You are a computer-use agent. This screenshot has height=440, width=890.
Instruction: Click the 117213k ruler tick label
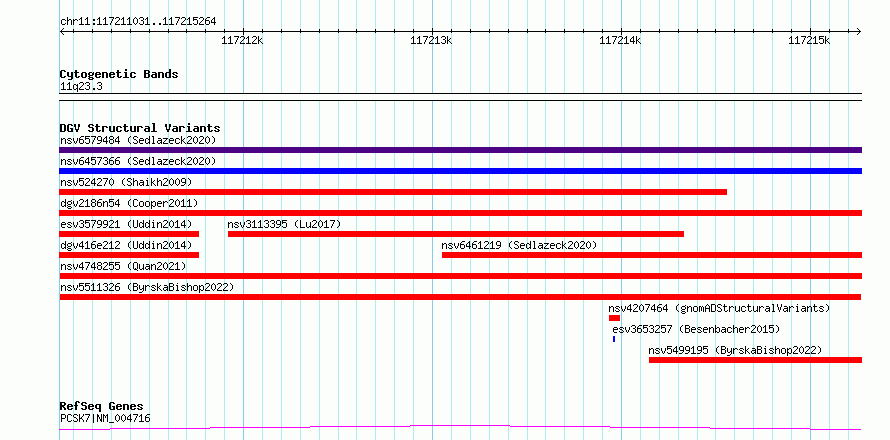coord(431,40)
